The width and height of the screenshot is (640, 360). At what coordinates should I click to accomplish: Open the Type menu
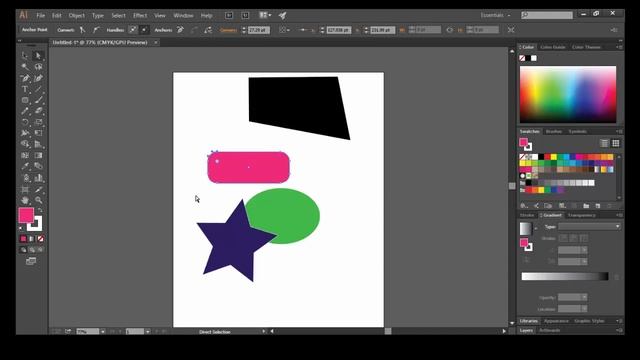pos(98,16)
